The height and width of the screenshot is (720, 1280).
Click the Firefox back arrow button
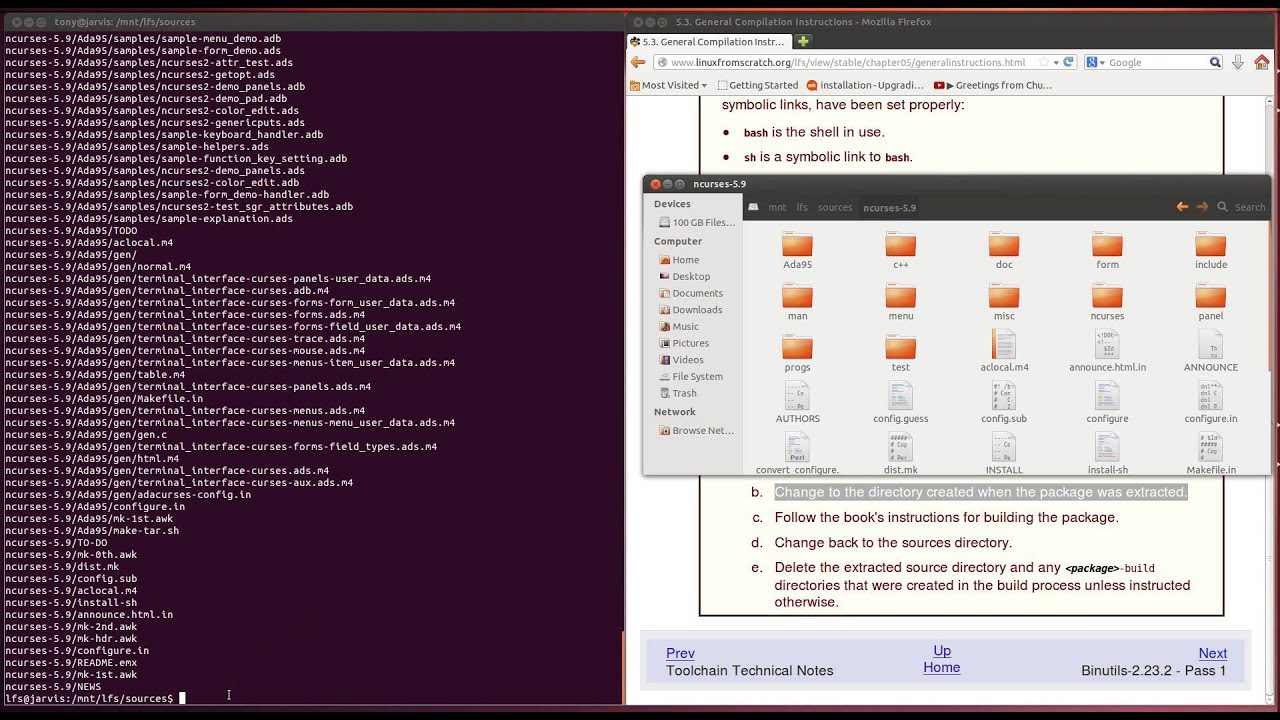click(x=638, y=62)
